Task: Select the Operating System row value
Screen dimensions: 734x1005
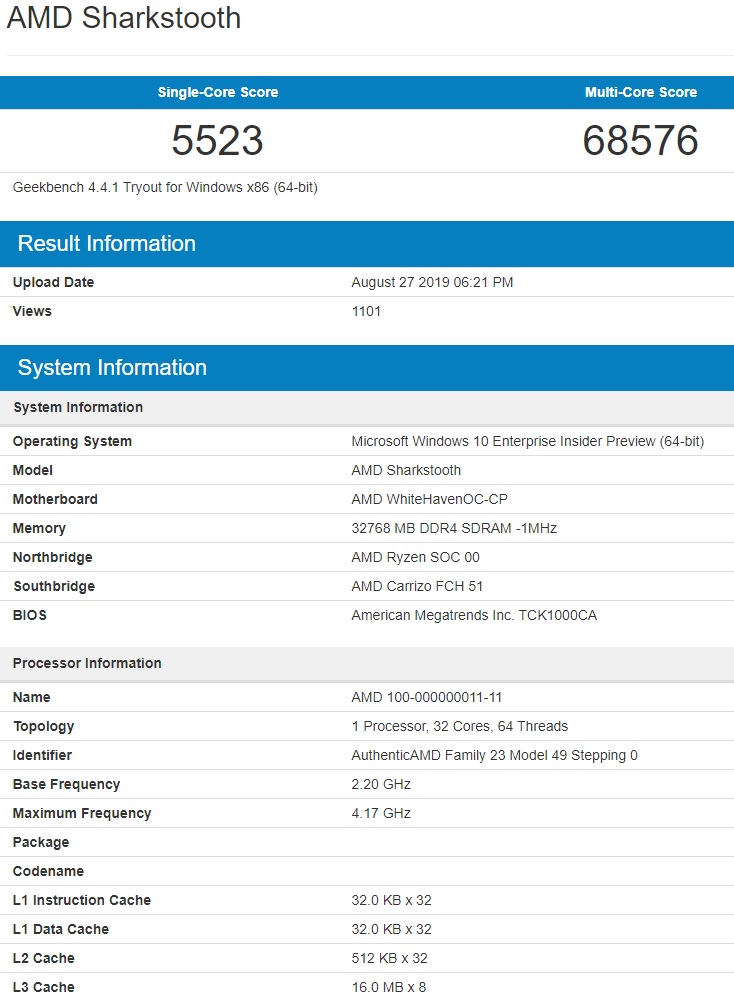Action: pos(527,441)
